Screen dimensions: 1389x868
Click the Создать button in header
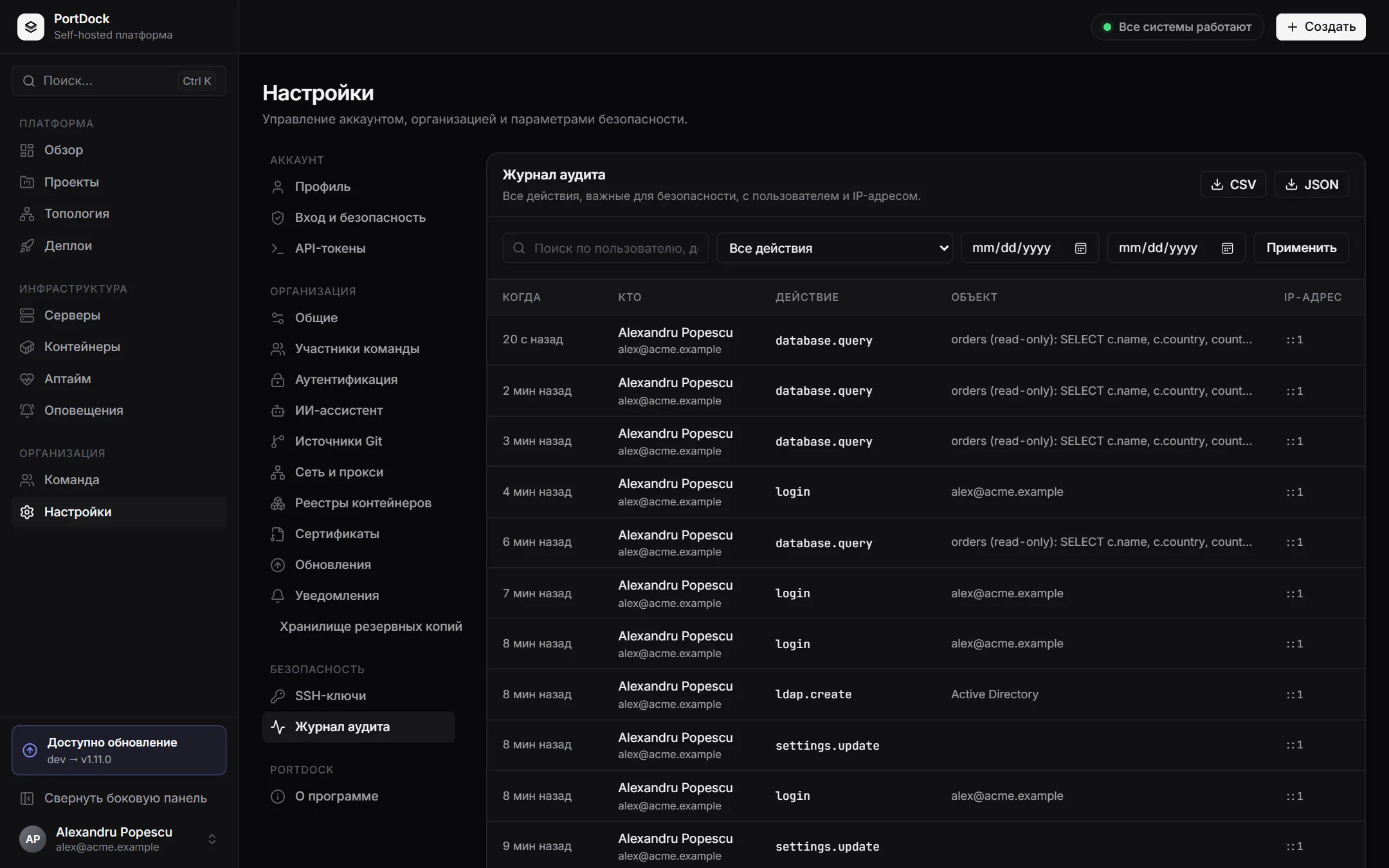tap(1320, 27)
